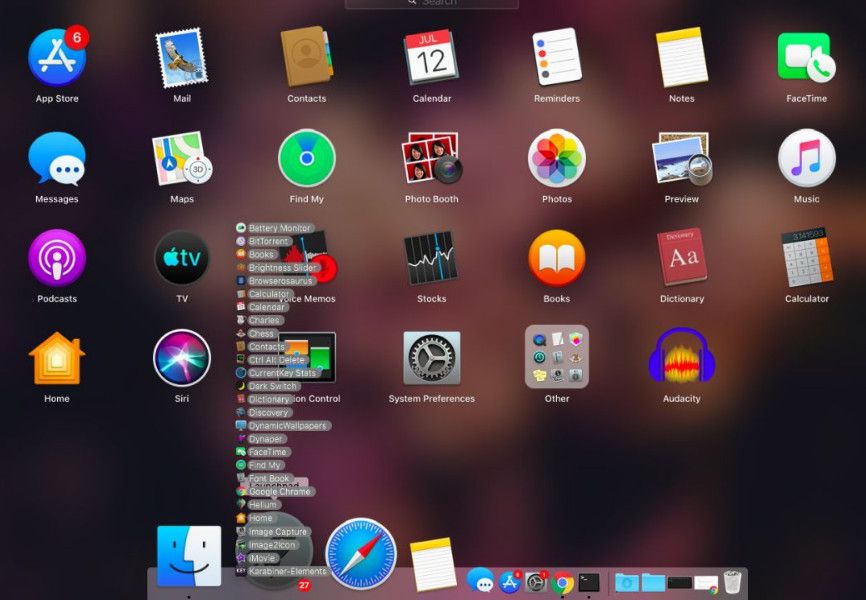Open Finder from the Dock
Image resolution: width=866 pixels, height=600 pixels.
tap(189, 556)
